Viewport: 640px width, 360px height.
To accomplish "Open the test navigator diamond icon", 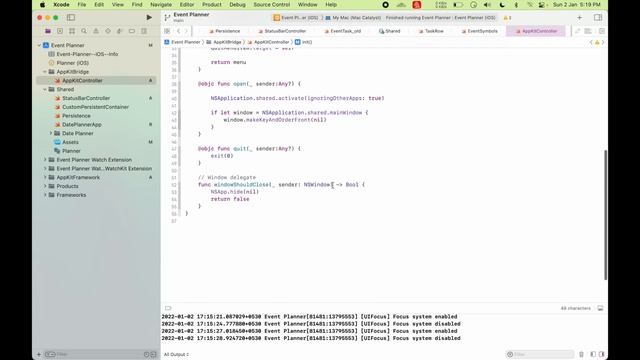I will click(108, 31).
